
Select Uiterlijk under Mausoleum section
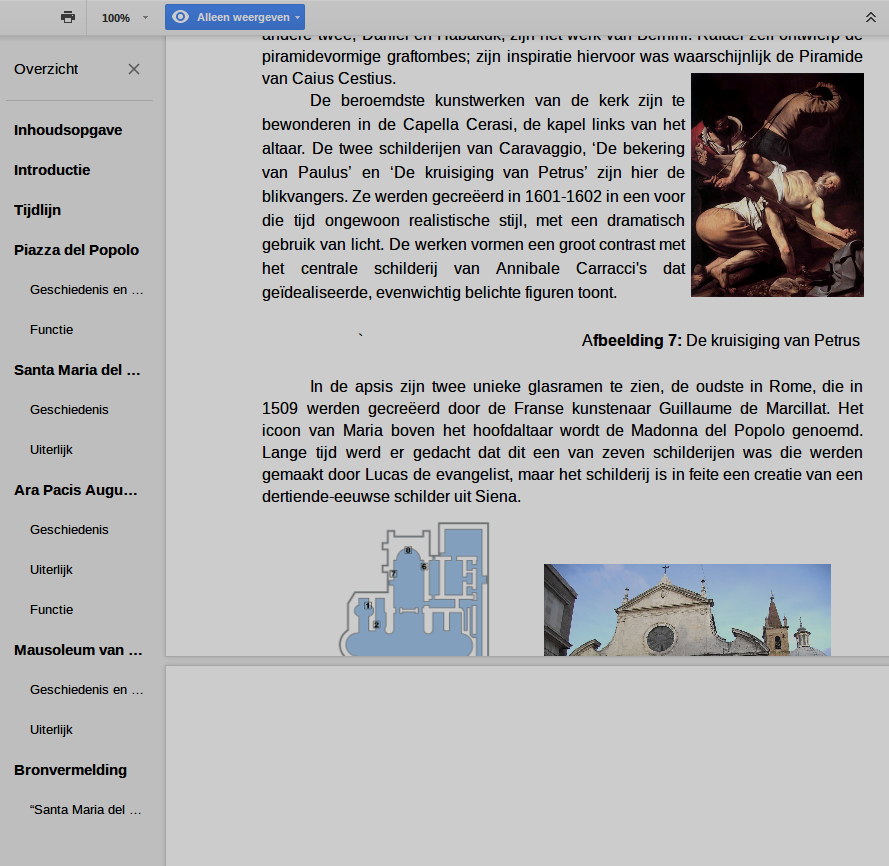tap(52, 730)
